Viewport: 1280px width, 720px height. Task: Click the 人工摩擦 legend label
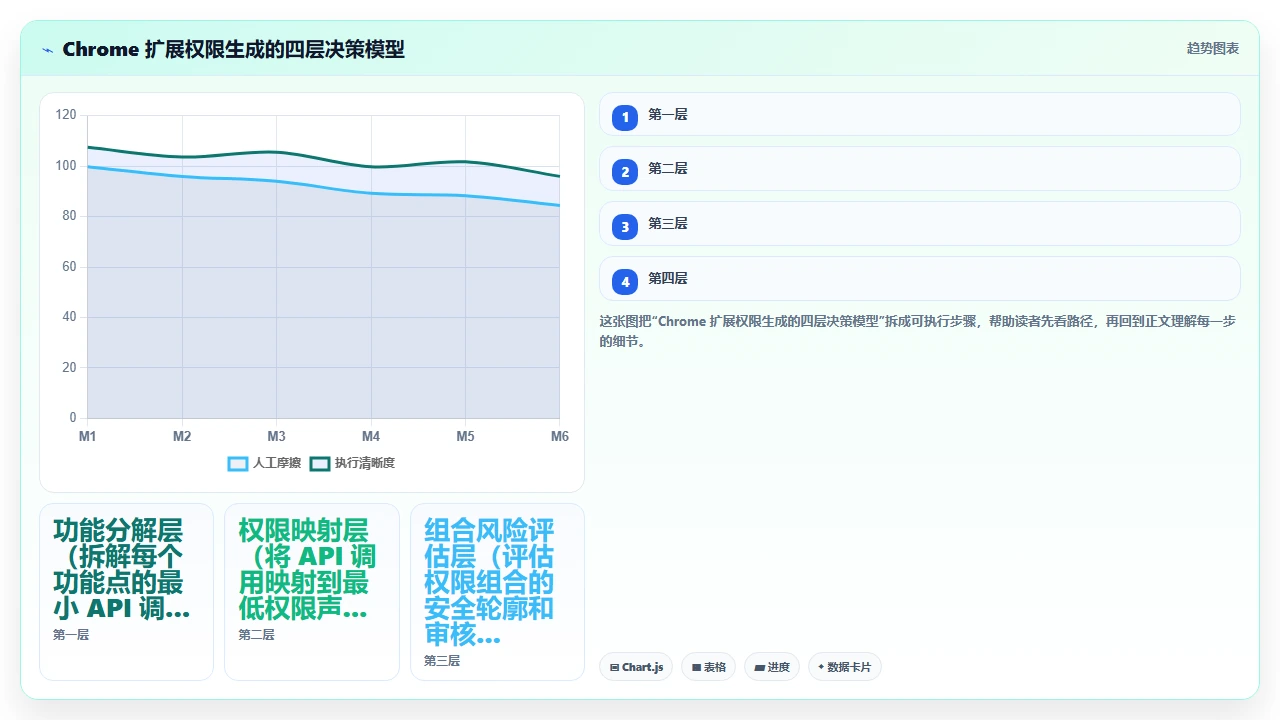(277, 463)
